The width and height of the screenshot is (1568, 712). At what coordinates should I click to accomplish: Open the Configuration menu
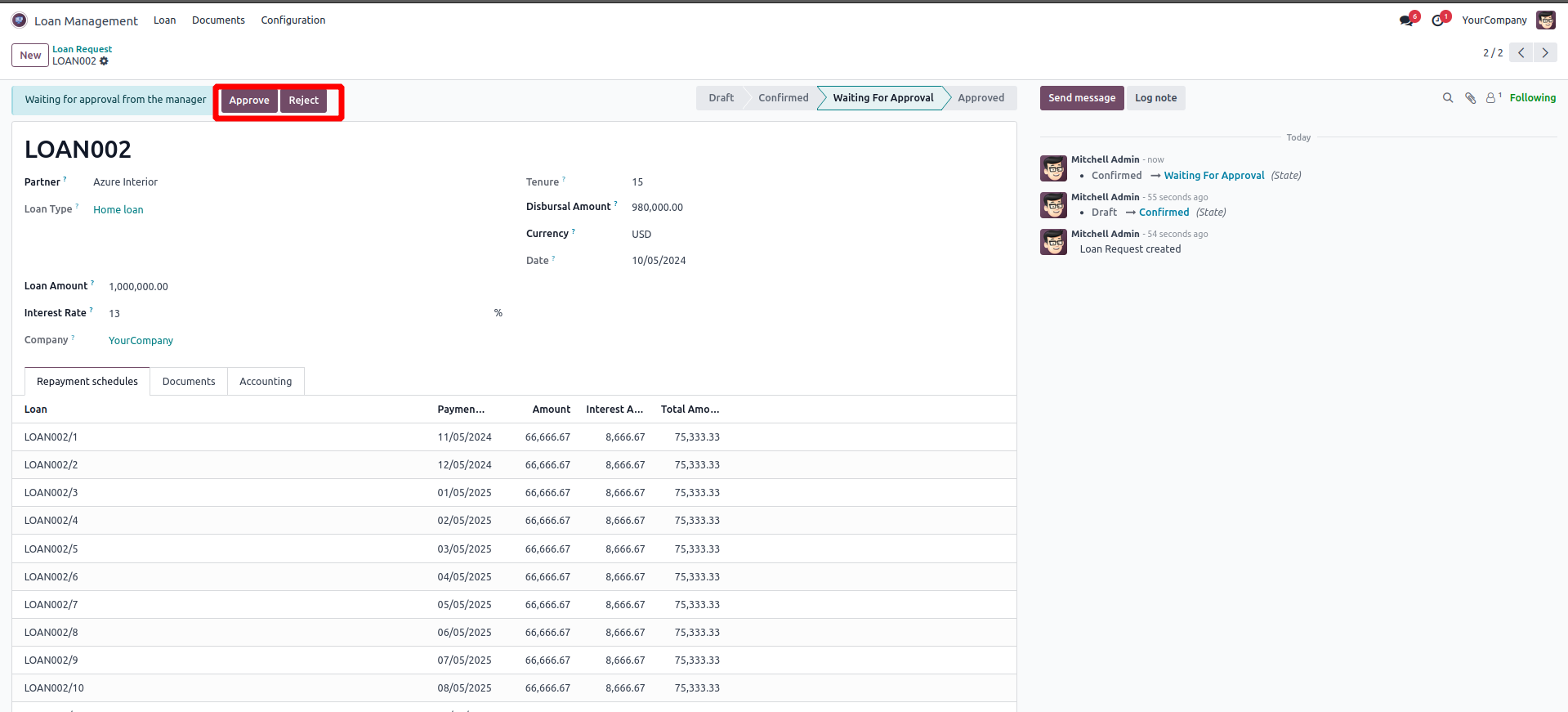tap(293, 20)
